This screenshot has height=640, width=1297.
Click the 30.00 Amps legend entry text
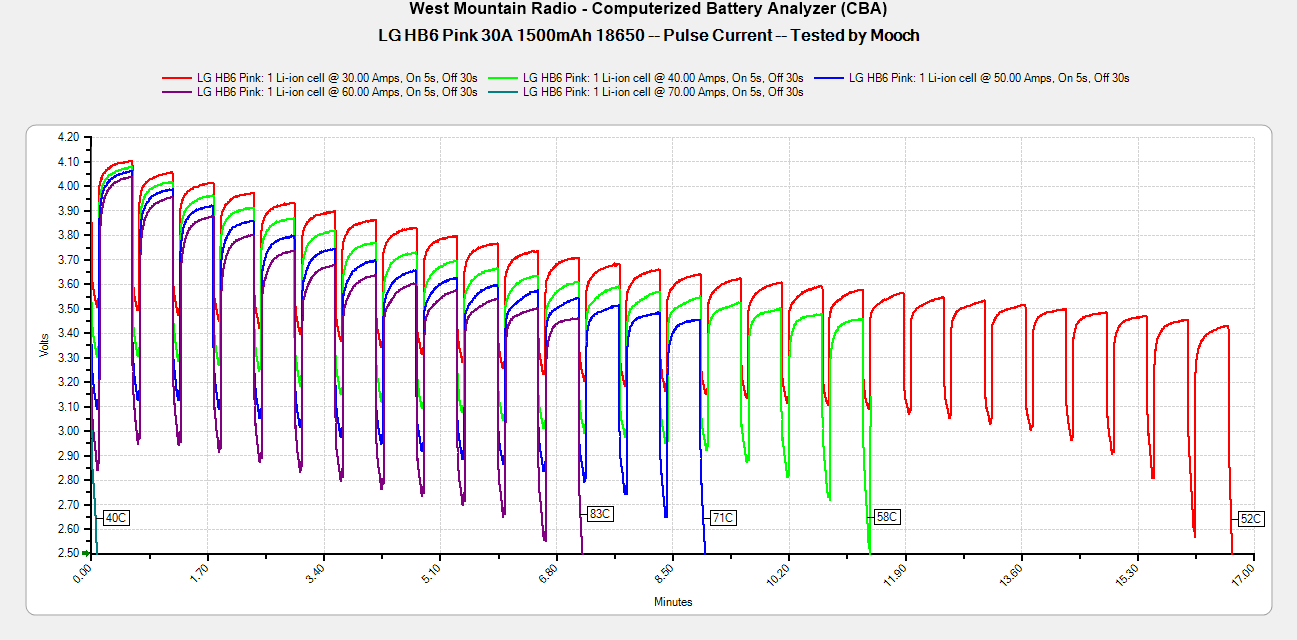(x=337, y=78)
